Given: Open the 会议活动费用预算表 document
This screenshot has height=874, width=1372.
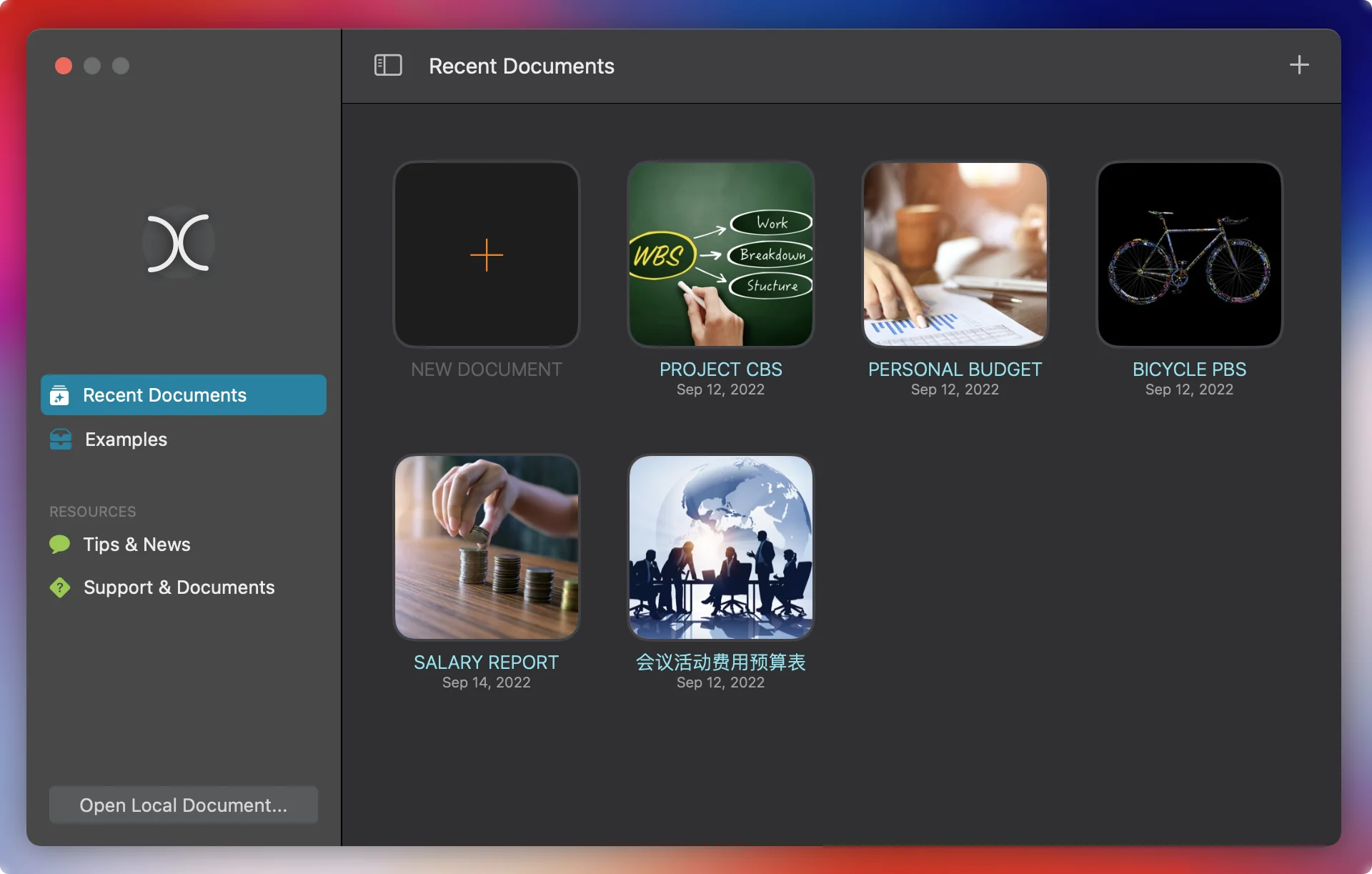Looking at the screenshot, I should 720,547.
